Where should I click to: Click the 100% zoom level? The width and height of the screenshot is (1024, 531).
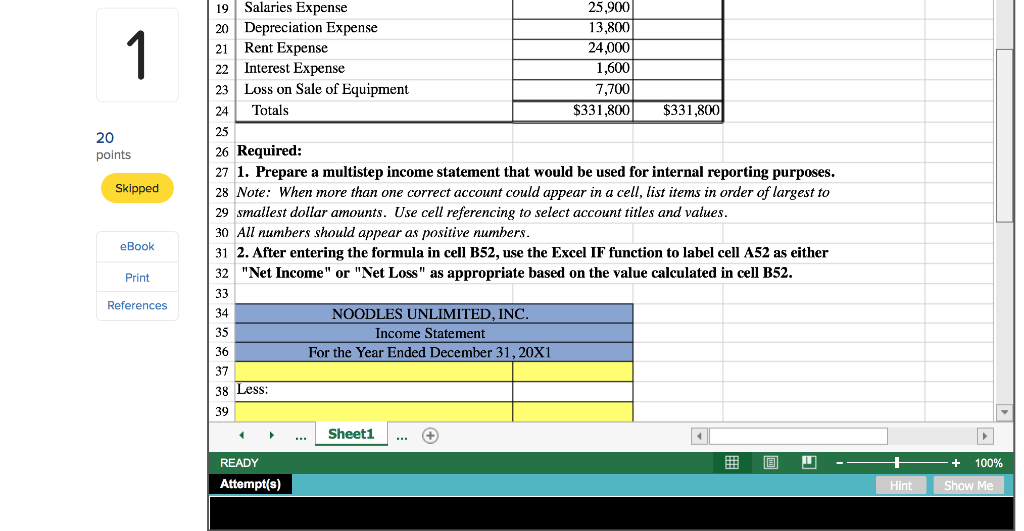pyautogui.click(x=988, y=463)
